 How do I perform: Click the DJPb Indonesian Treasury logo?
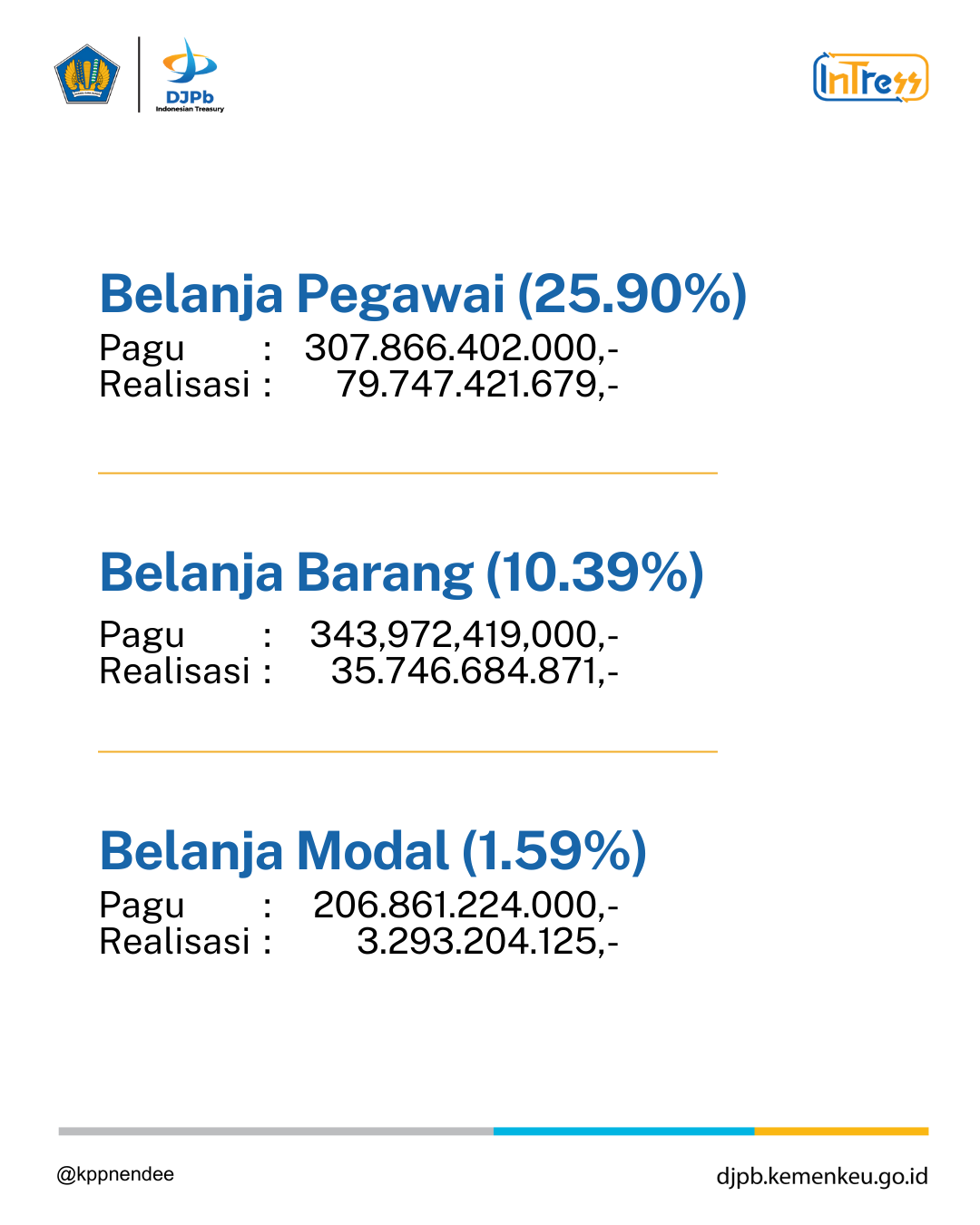[x=190, y=74]
